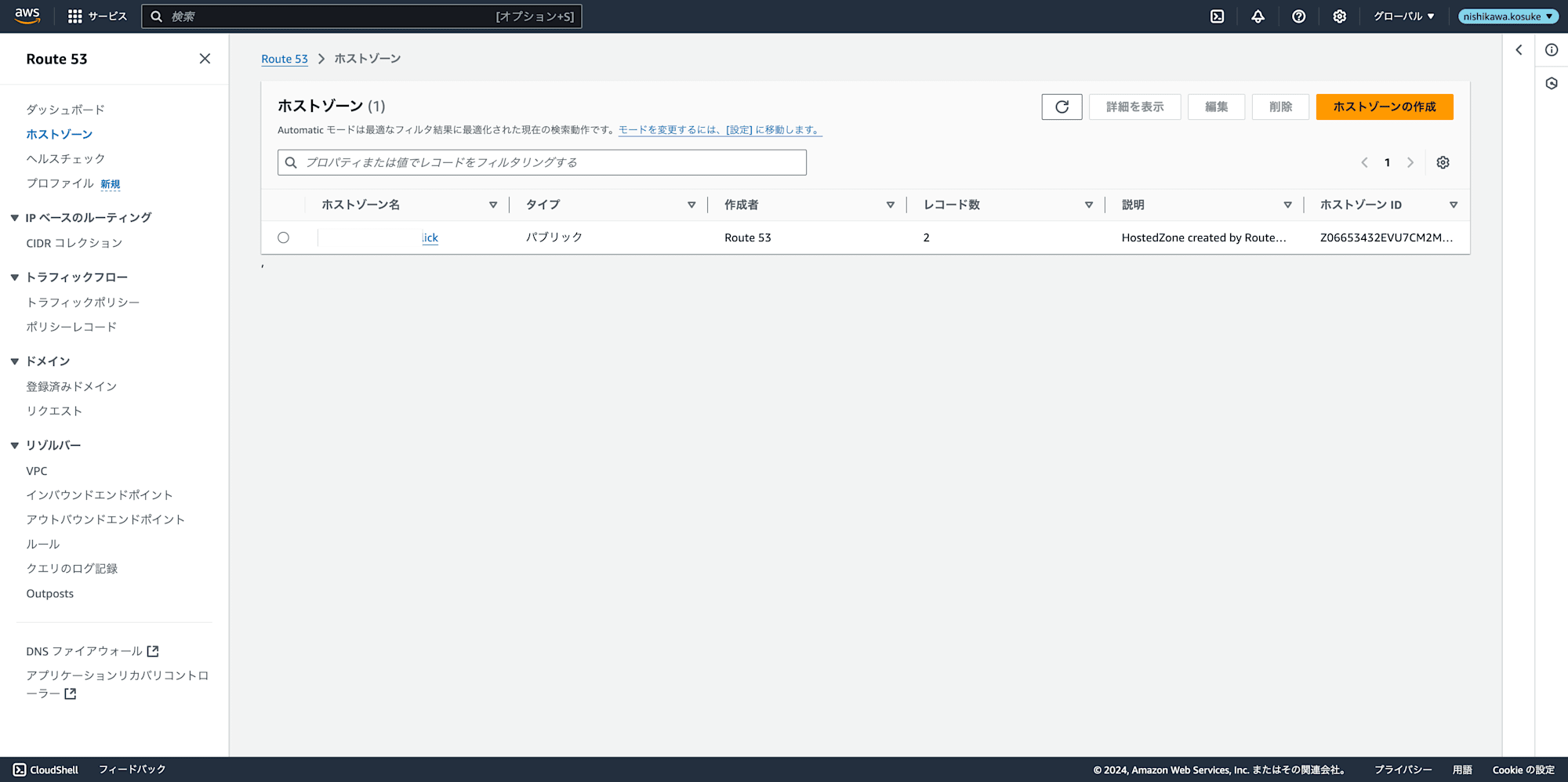The height and width of the screenshot is (782, 1568).
Task: Select ホストゾーン in sidebar
Action: (59, 134)
